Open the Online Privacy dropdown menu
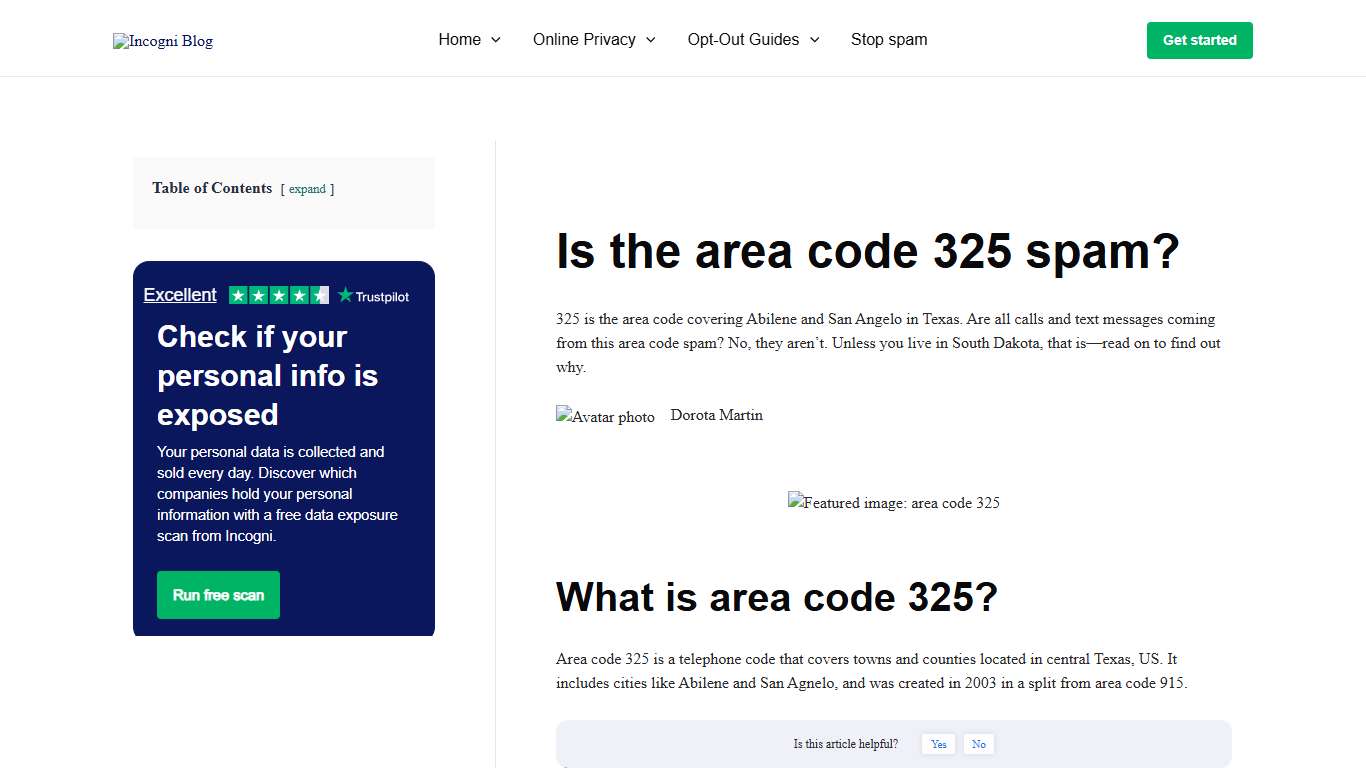1366x768 pixels. 585,40
